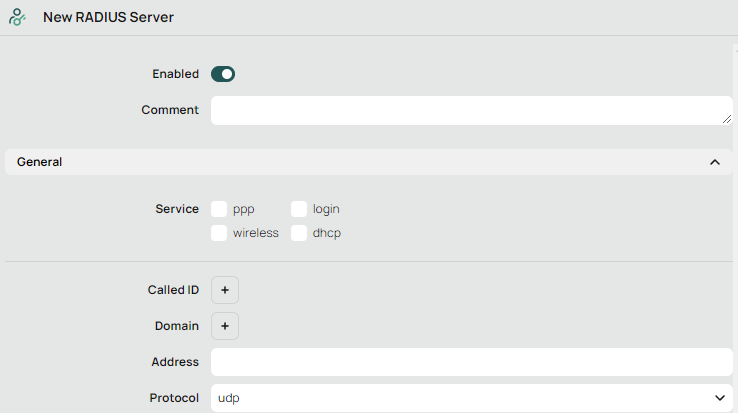The width and height of the screenshot is (738, 413).
Task: Click the wireless label text
Action: coord(256,233)
